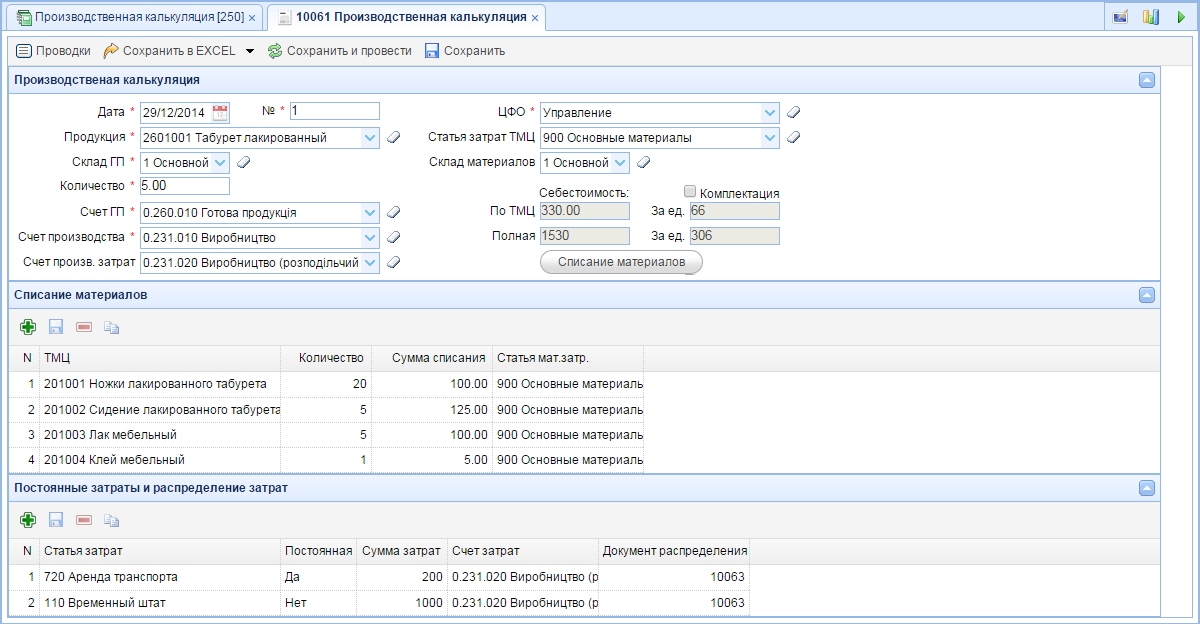
Task: Copy row icon in Списание материалов
Action: 112,327
